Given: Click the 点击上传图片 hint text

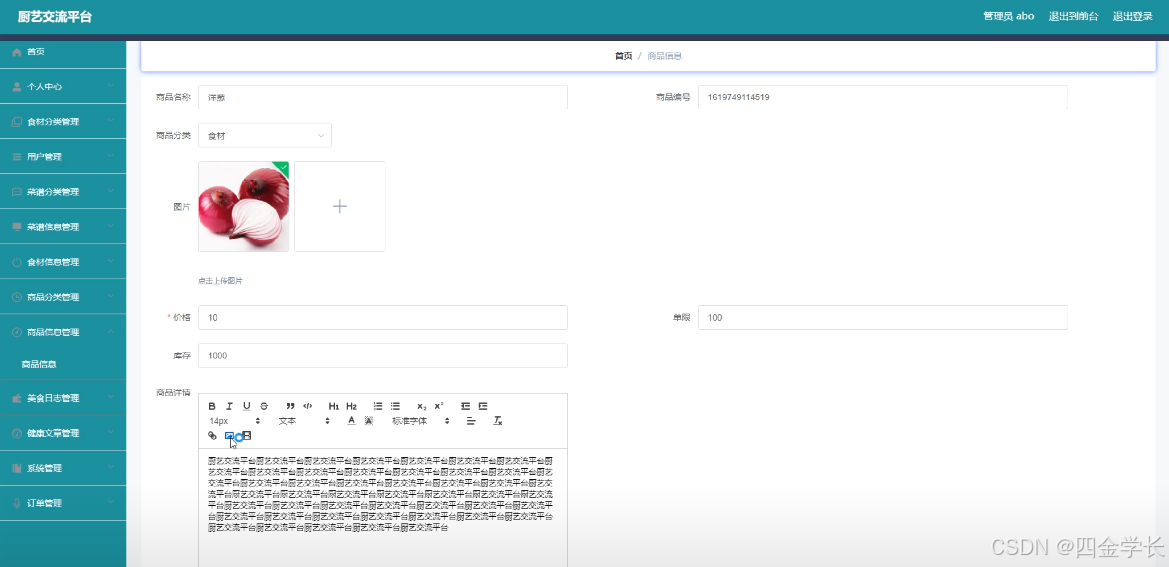Looking at the screenshot, I should pyautogui.click(x=220, y=281).
